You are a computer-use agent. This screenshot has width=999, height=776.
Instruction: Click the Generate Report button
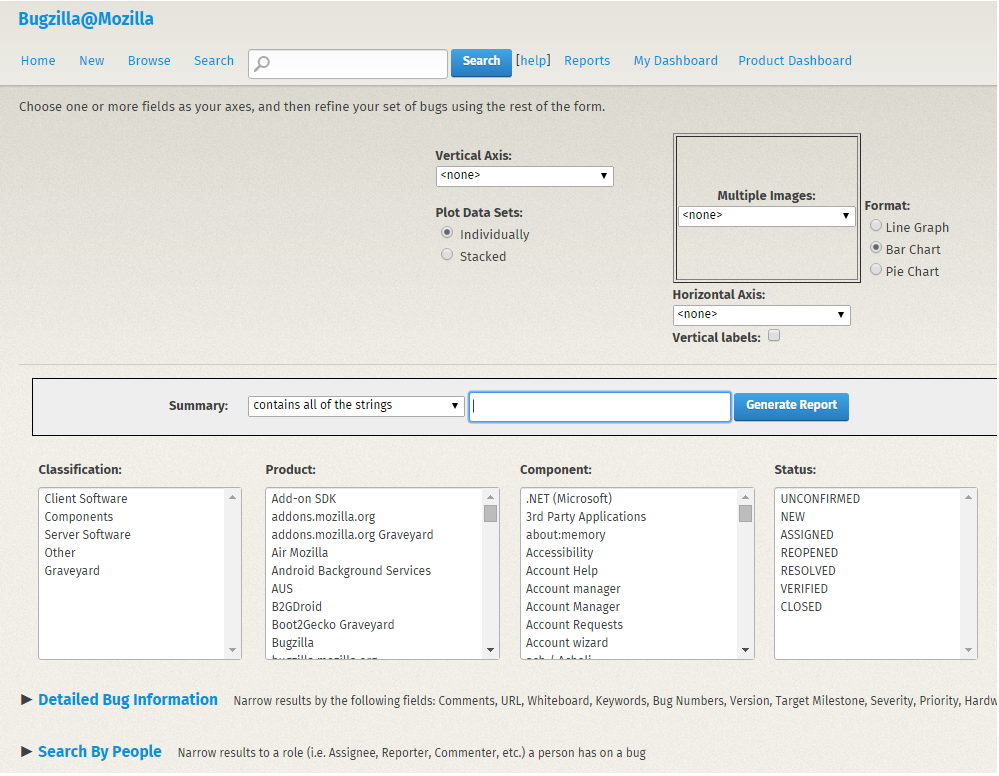pos(790,407)
